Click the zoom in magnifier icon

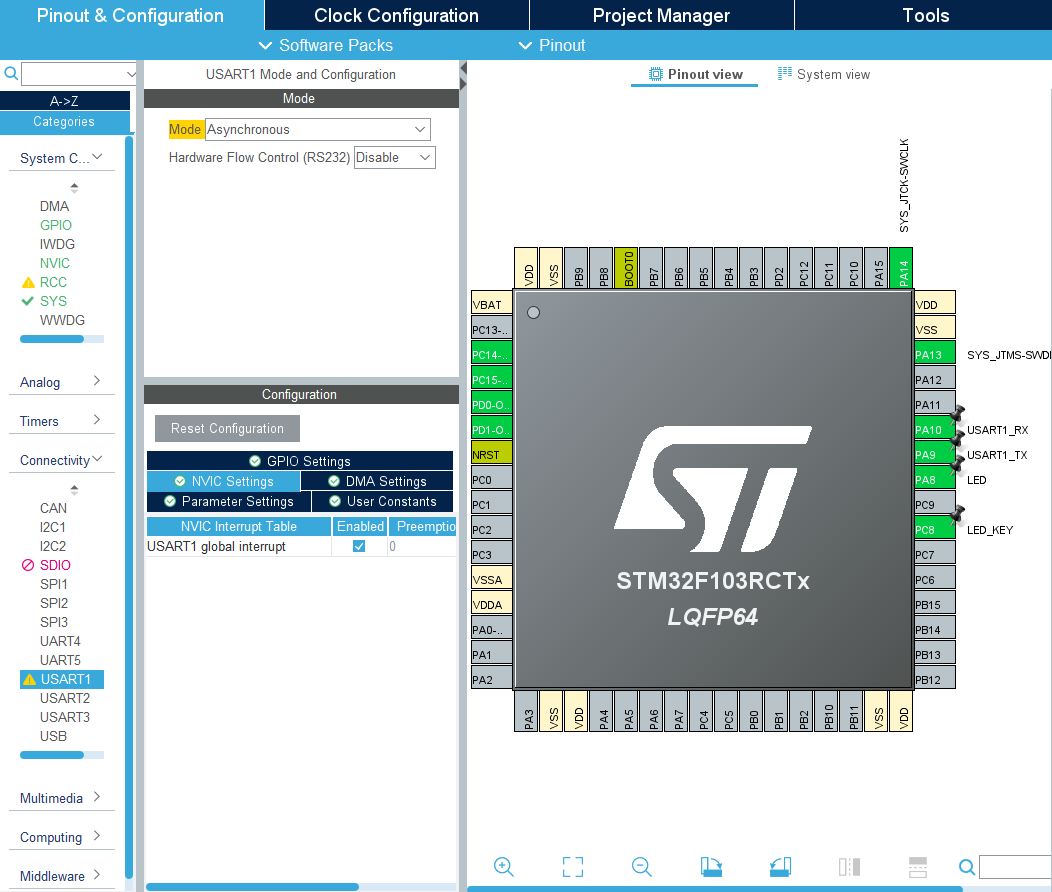tap(504, 867)
